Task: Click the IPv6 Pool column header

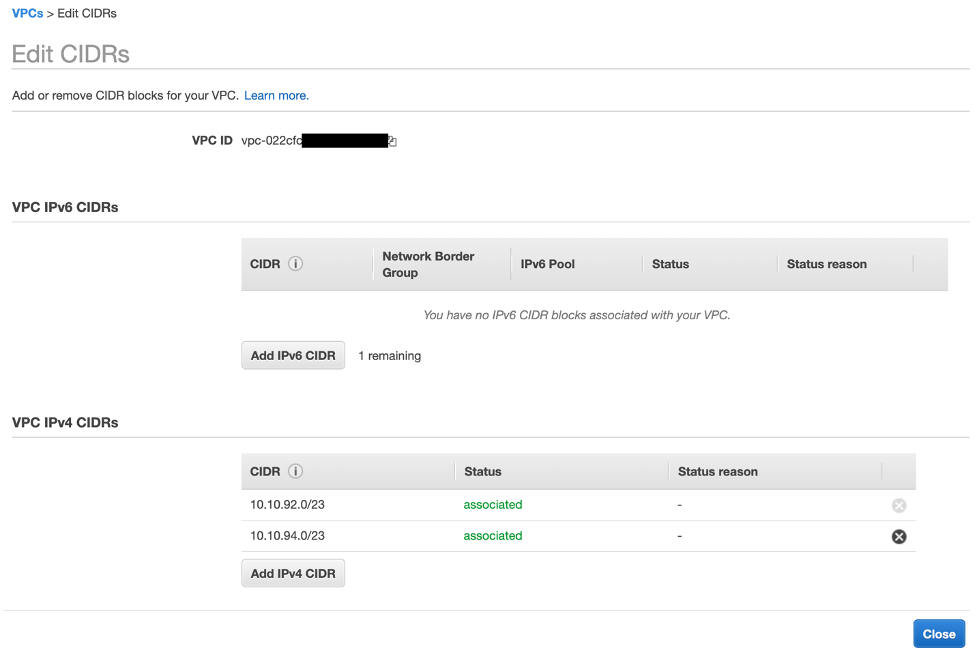Action: point(548,263)
